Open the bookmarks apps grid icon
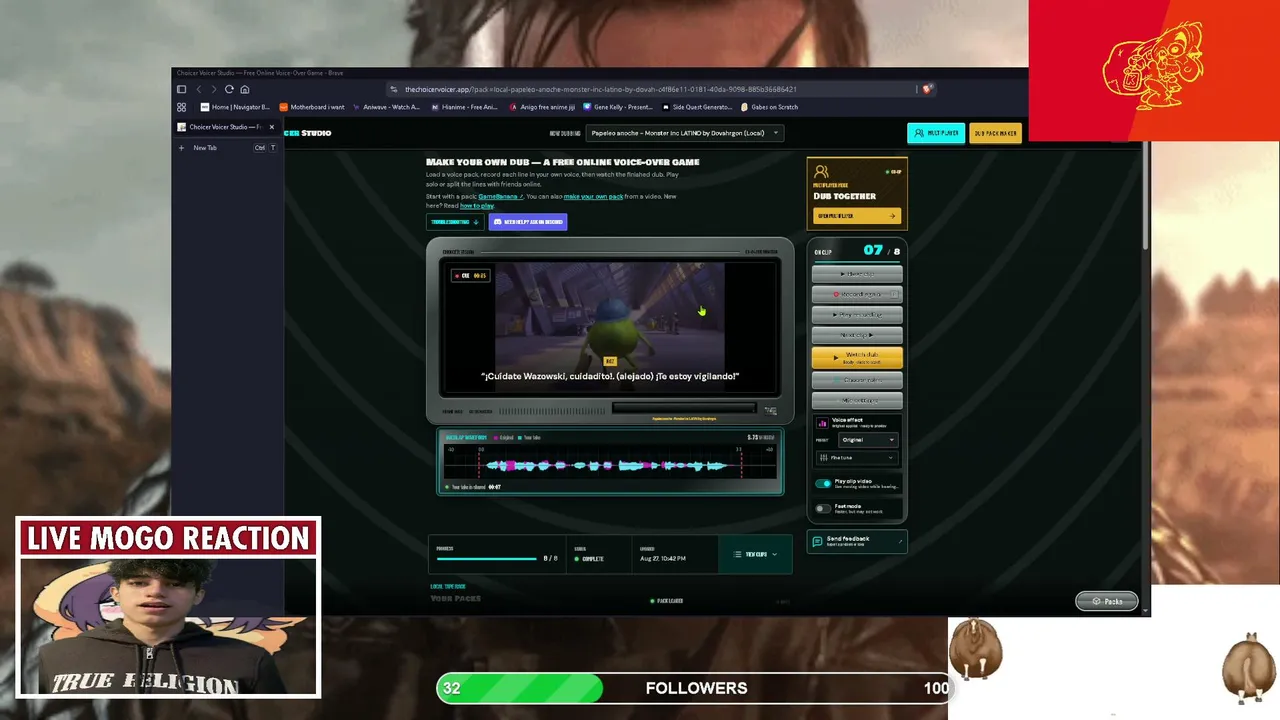Image resolution: width=1280 pixels, height=720 pixels. [181, 107]
